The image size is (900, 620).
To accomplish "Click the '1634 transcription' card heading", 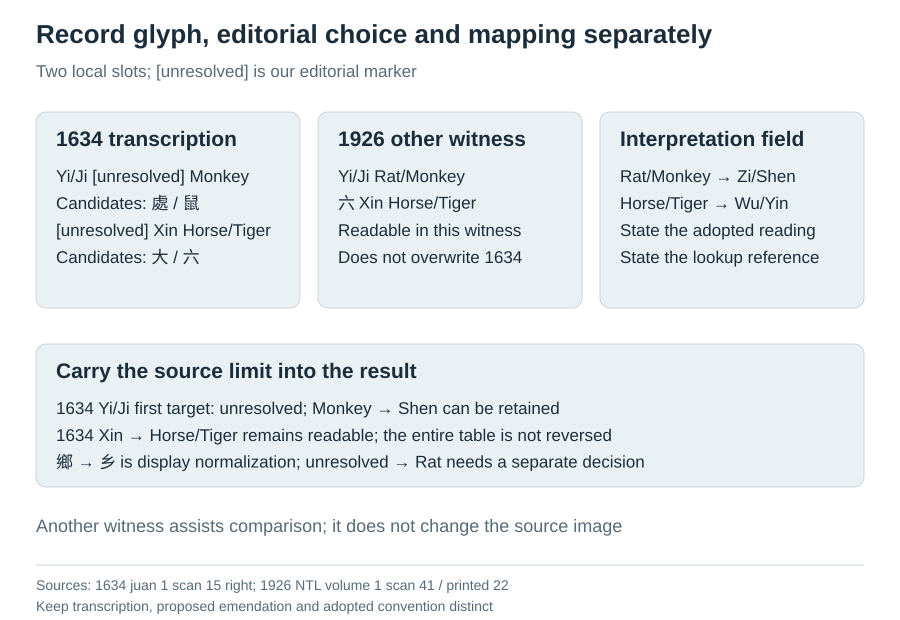I will tap(146, 140).
